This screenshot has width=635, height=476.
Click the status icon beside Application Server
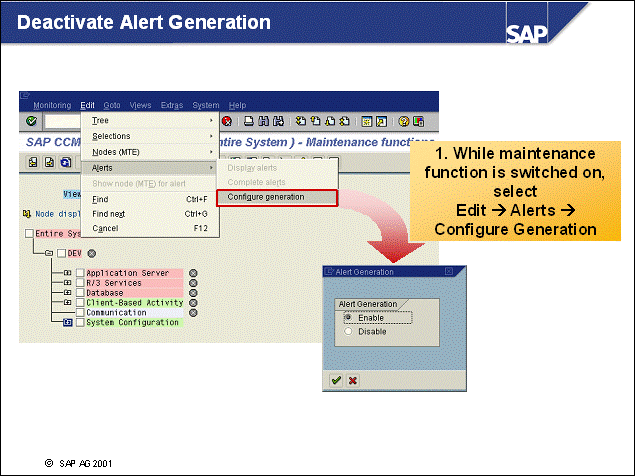(193, 273)
